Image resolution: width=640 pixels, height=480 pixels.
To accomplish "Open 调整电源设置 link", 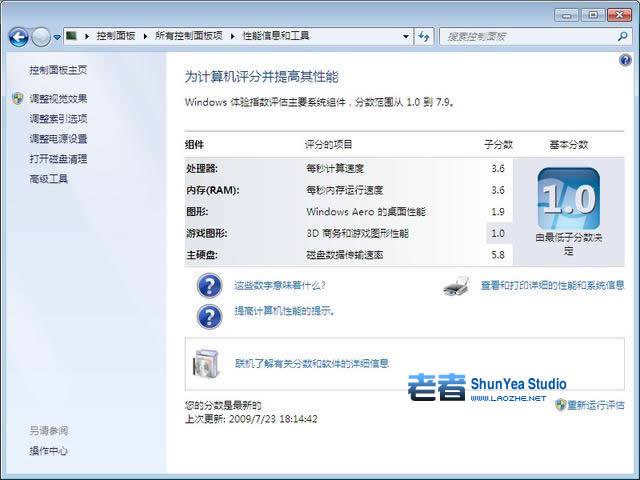I will coord(58,139).
